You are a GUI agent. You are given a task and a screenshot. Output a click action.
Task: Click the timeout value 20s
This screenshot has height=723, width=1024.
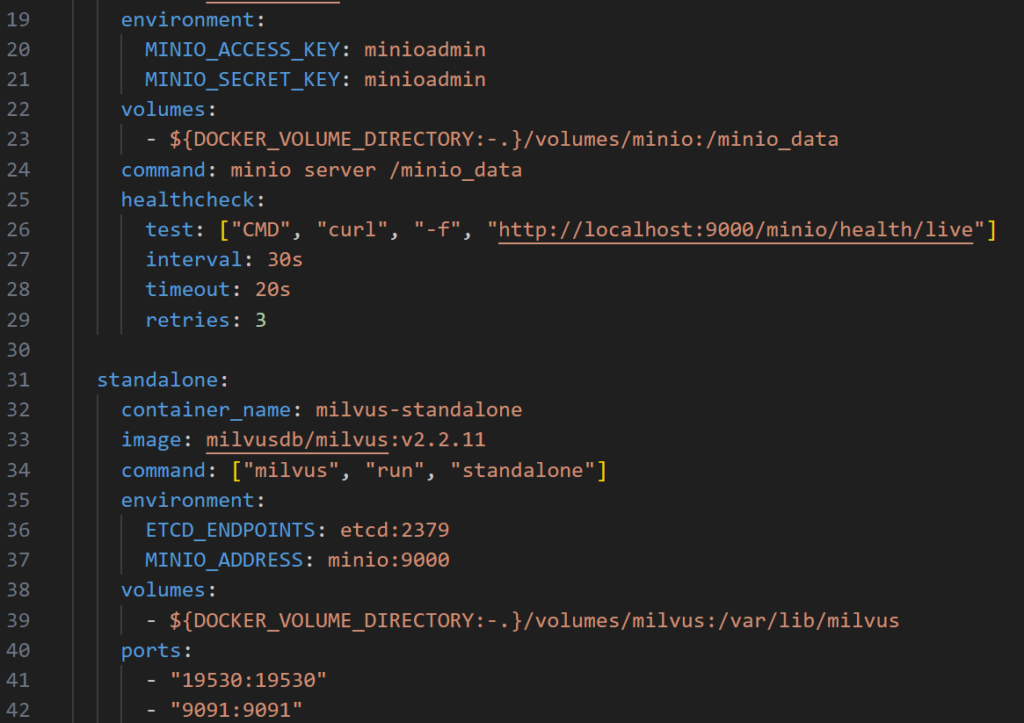[x=272, y=290]
